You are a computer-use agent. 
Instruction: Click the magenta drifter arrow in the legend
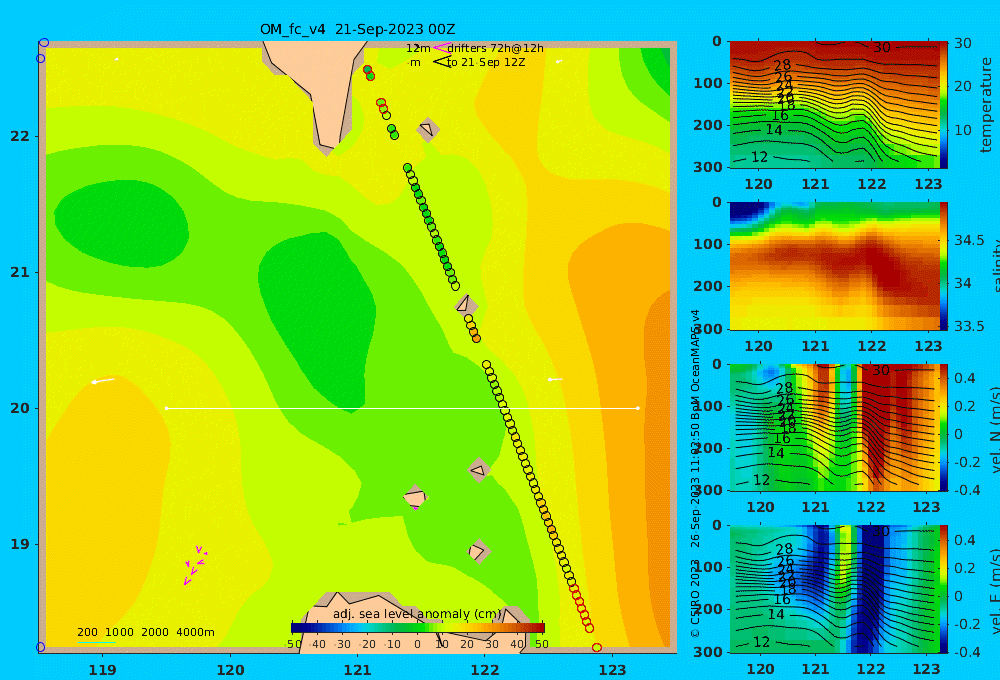point(440,48)
